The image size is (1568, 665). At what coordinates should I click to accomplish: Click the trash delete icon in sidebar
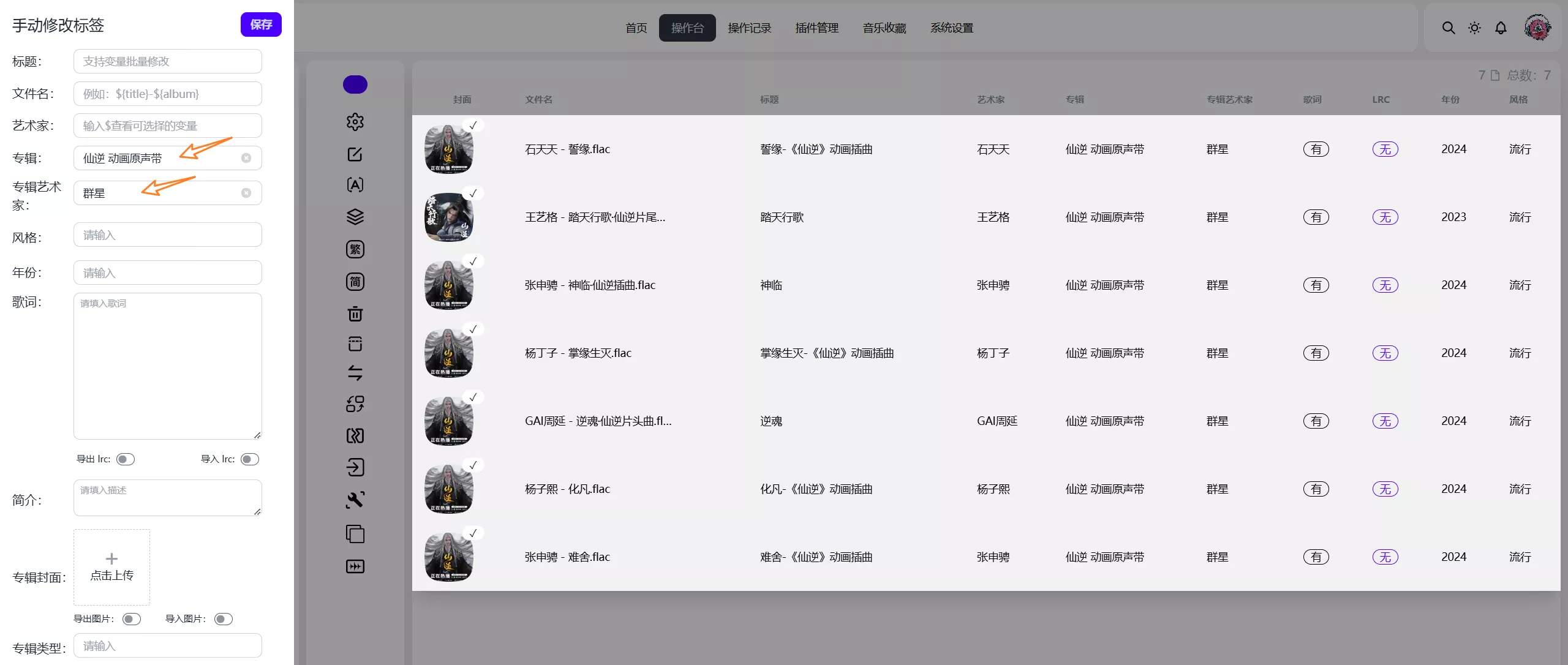point(355,314)
